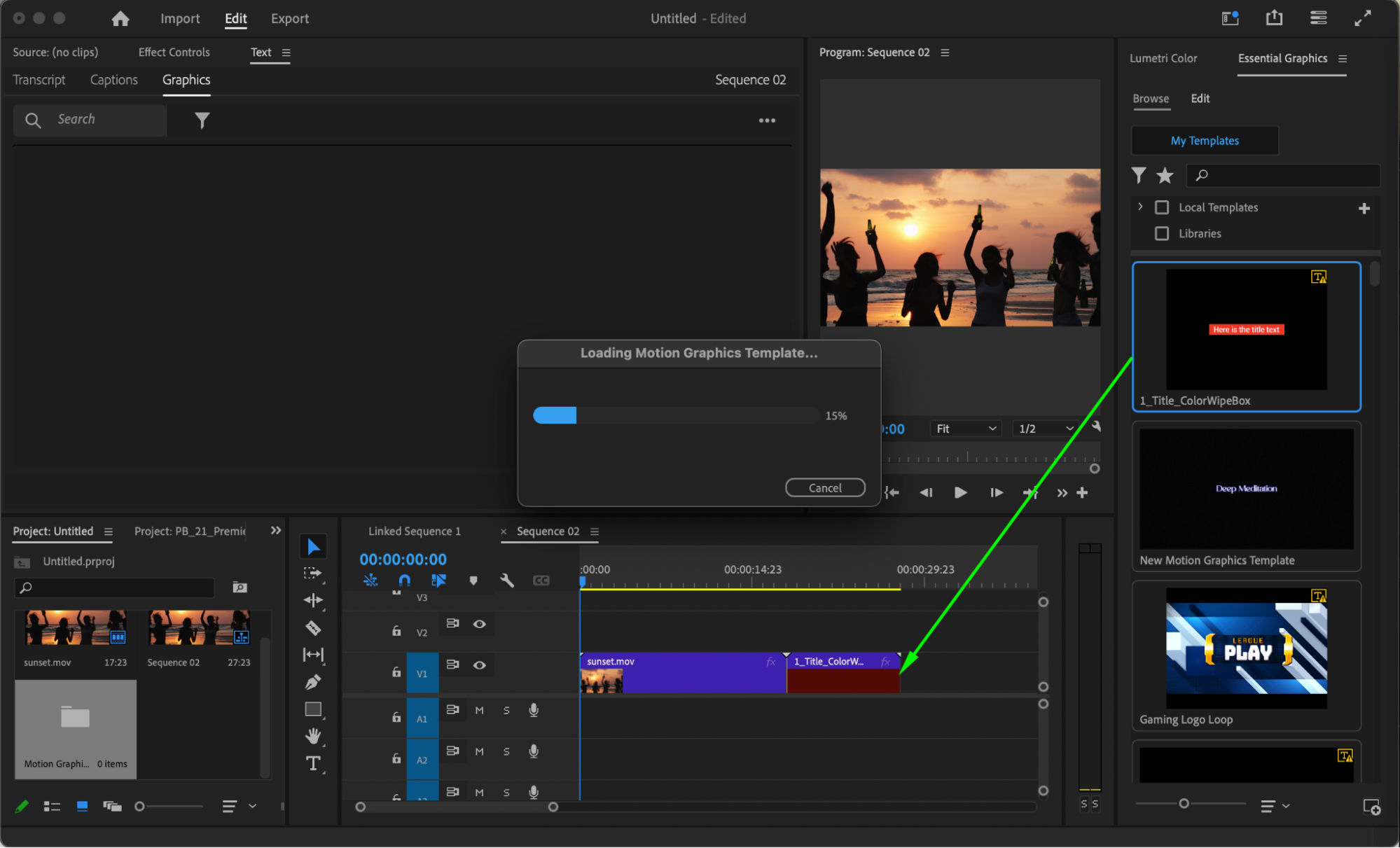Select the Type tool

click(313, 763)
